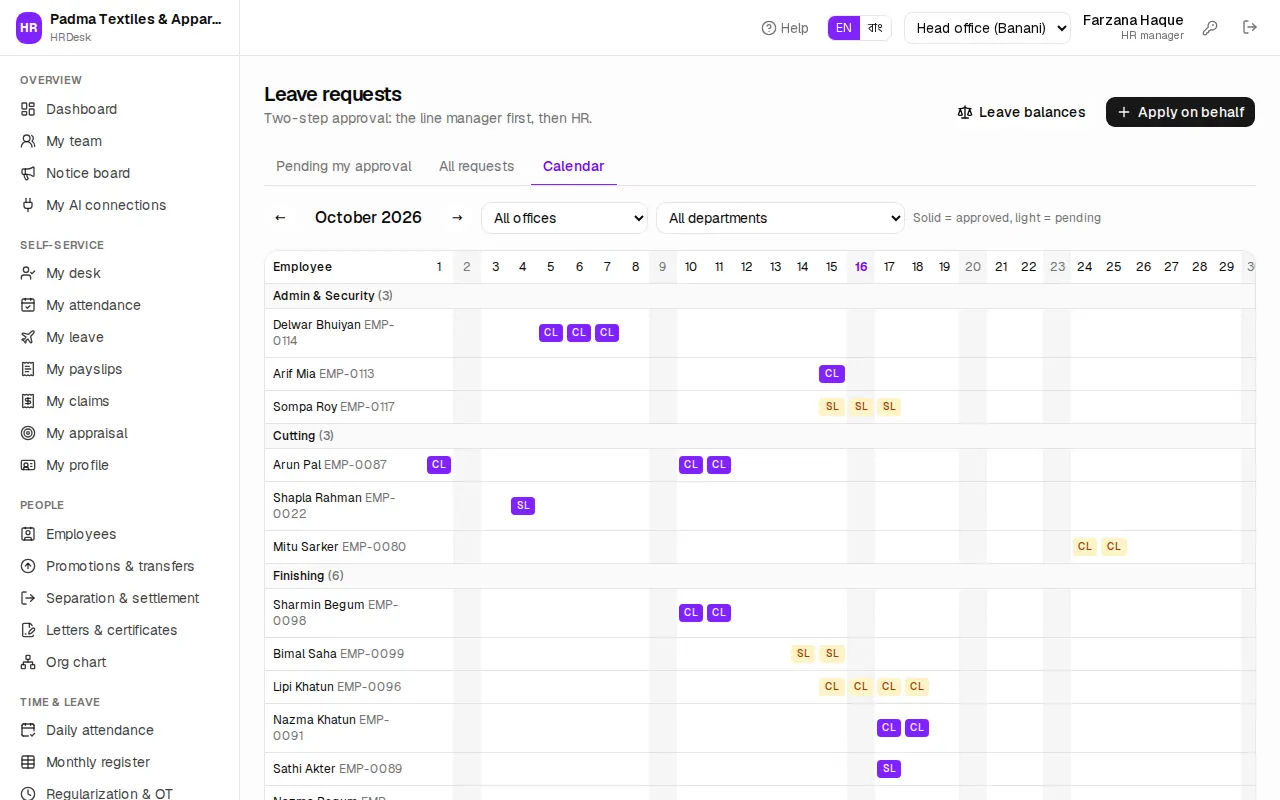Screen dimensions: 1280x800
Task: Switch language to বাং (Bangla)
Action: pyautogui.click(x=876, y=28)
